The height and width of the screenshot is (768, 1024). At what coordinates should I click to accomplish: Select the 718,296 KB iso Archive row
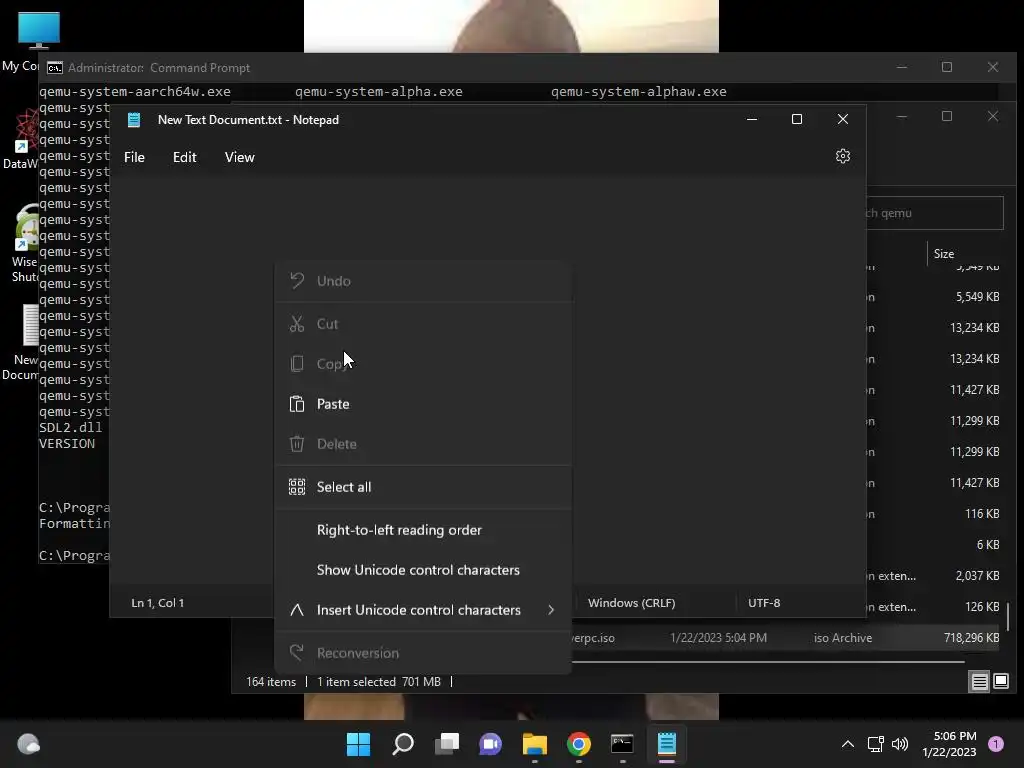[786, 638]
